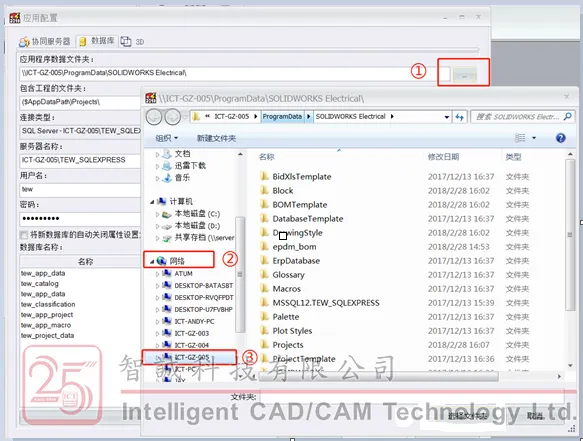This screenshot has width=583, height=441.
Task: Expand the ICT-GZ-003 network computer
Action: tap(157, 334)
